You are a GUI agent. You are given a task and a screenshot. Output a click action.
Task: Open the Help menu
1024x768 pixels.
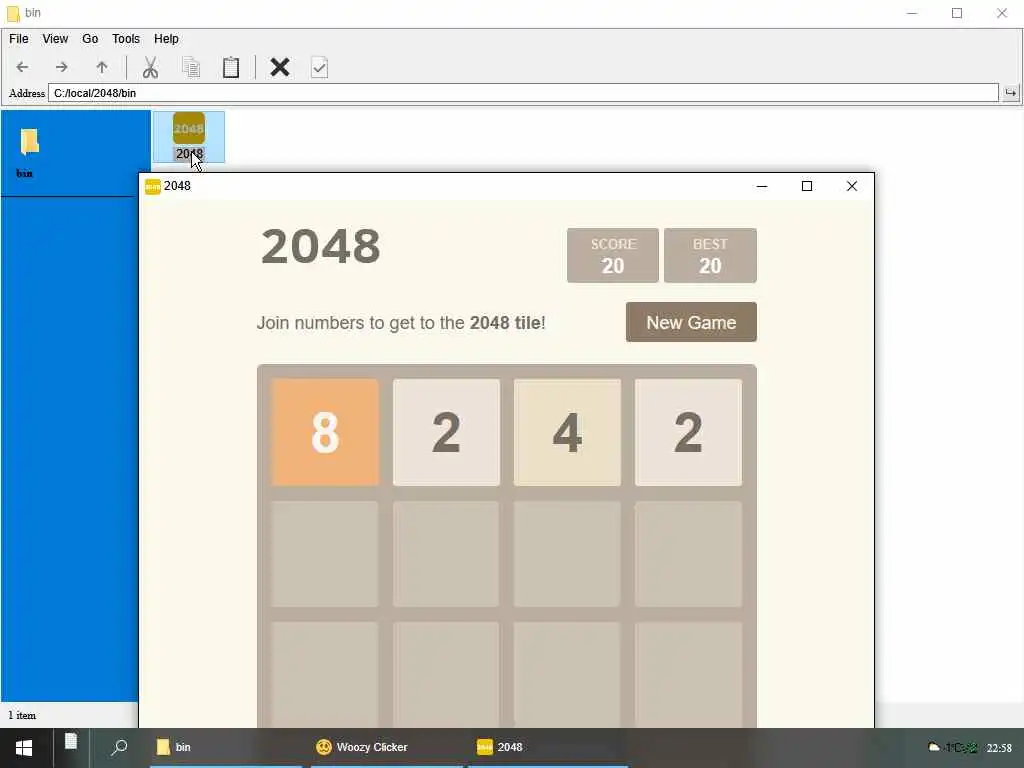[167, 39]
